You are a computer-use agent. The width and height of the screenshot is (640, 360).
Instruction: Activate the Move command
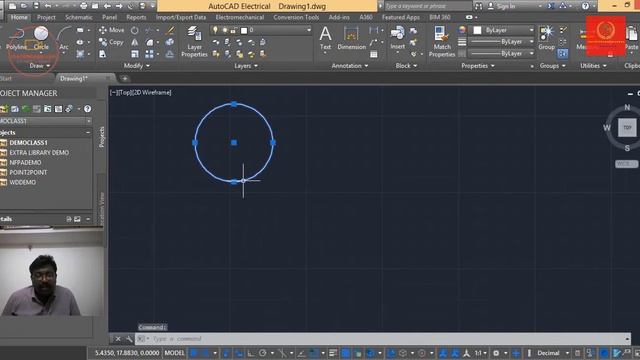click(111, 30)
